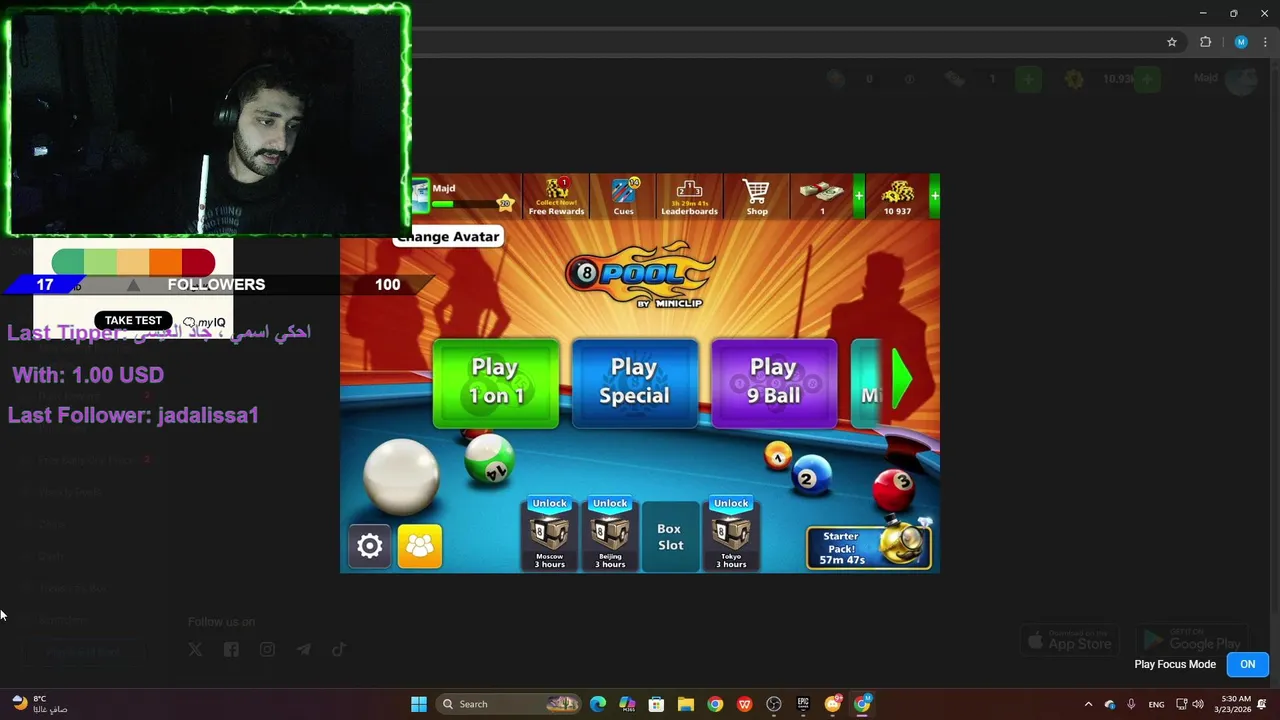Click the level 20 star badge
The image size is (1280, 720).
click(x=505, y=204)
